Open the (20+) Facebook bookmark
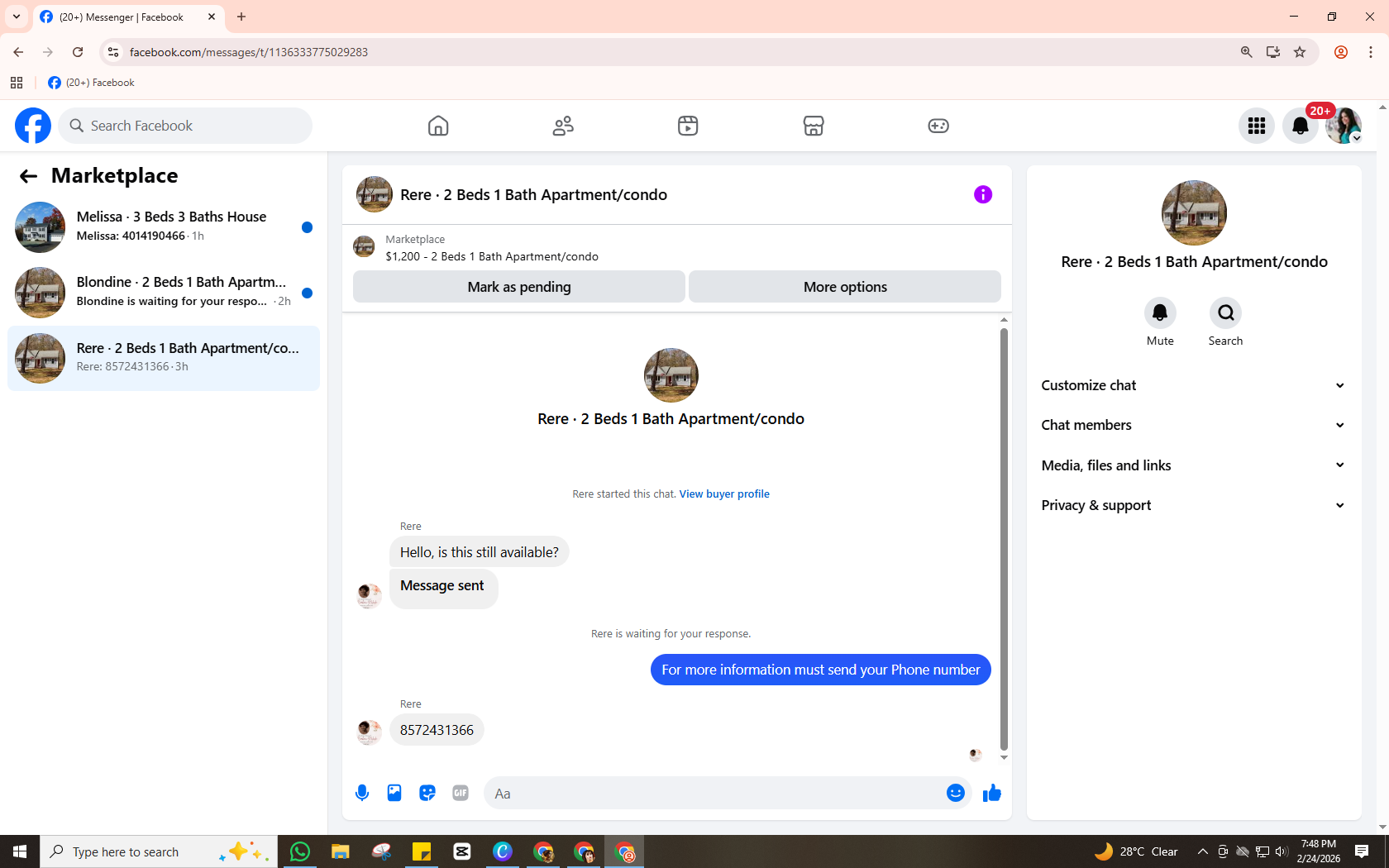 click(91, 83)
